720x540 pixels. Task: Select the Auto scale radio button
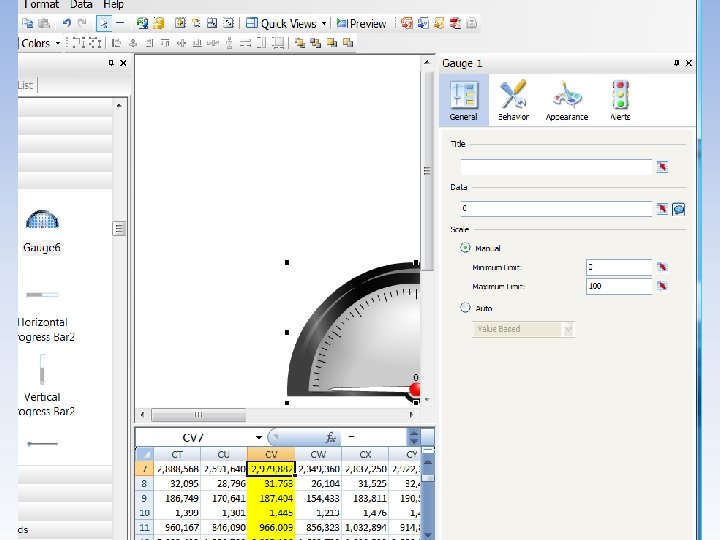pos(465,307)
